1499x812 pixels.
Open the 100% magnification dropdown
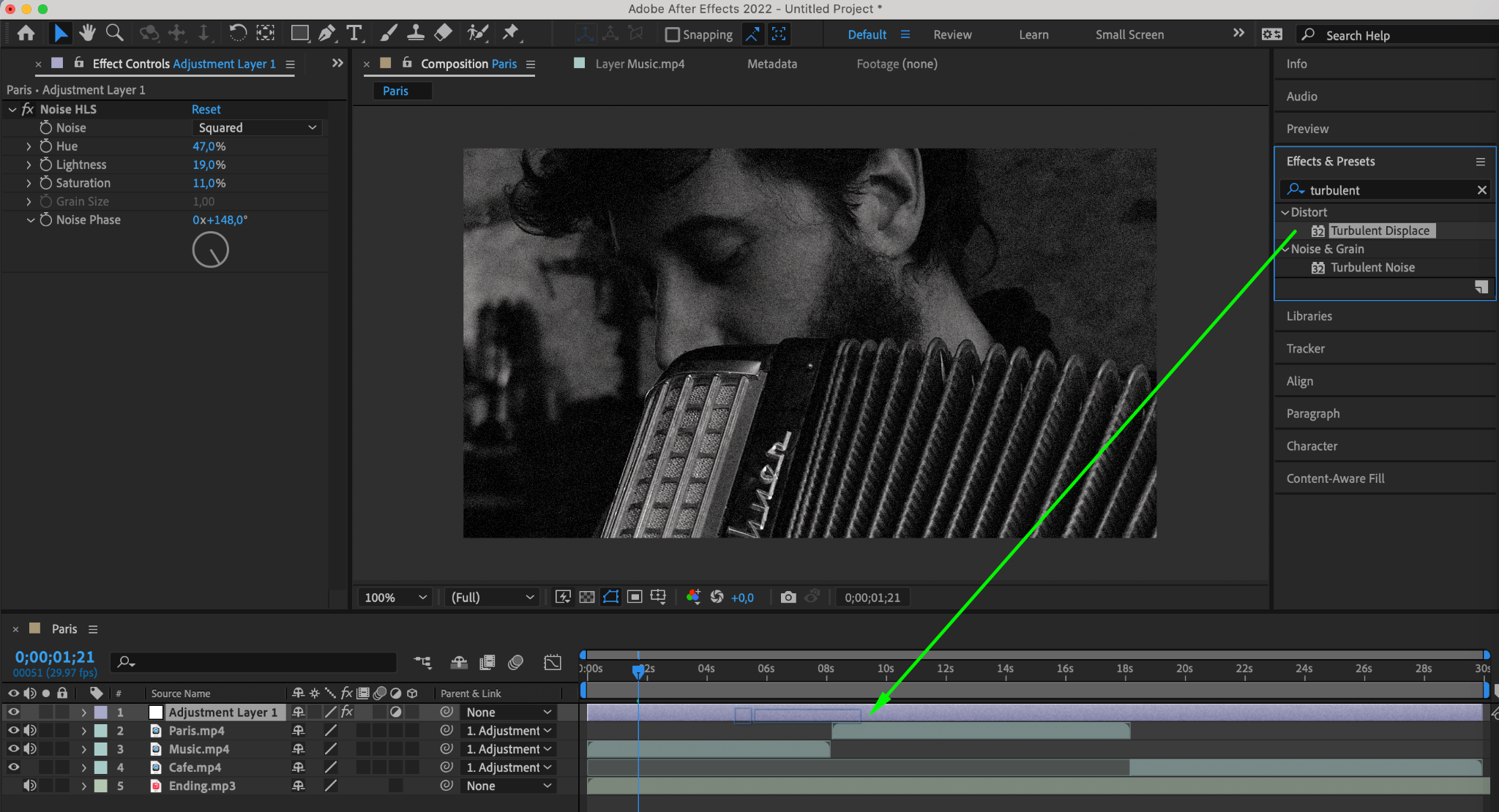(395, 598)
